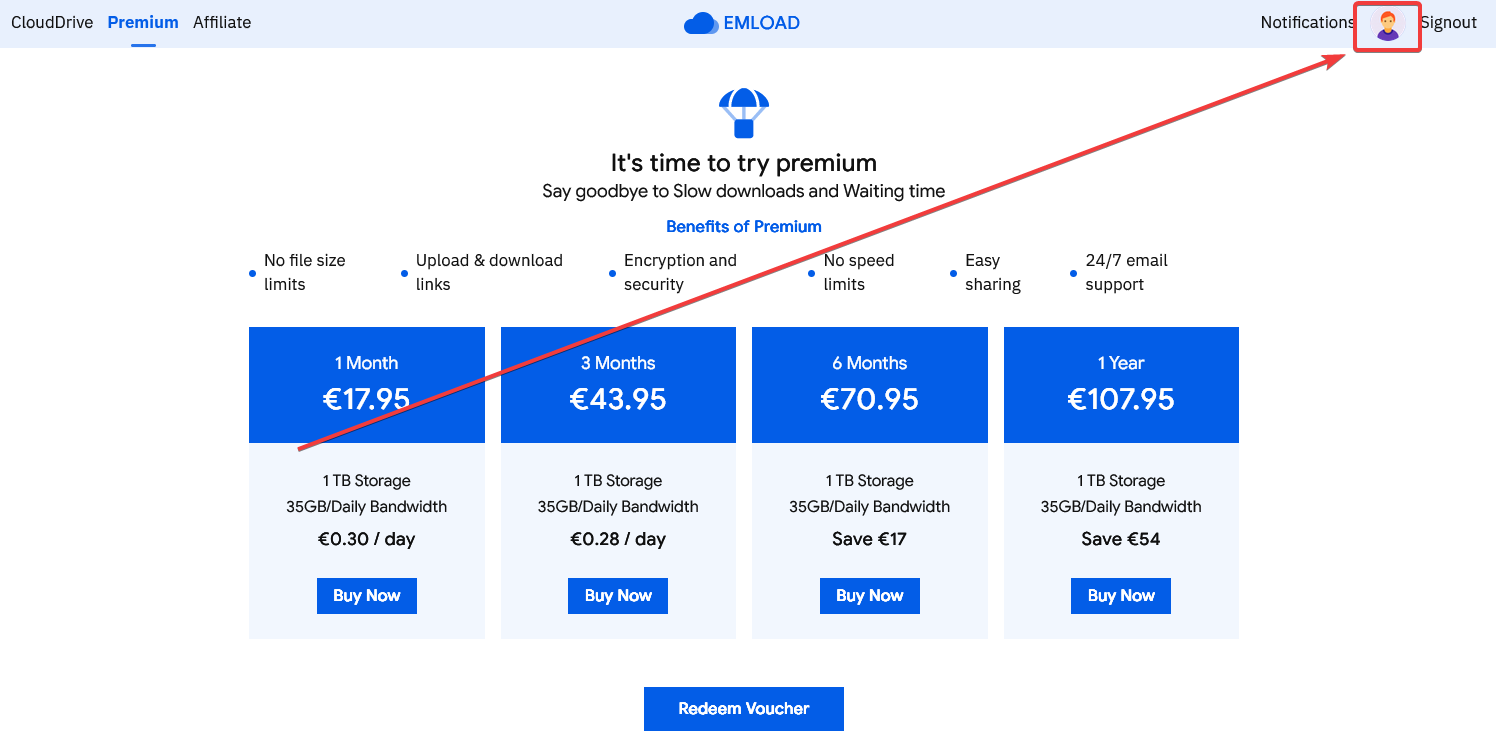Click the parachute premium icon
1496x744 pixels.
pos(744,112)
